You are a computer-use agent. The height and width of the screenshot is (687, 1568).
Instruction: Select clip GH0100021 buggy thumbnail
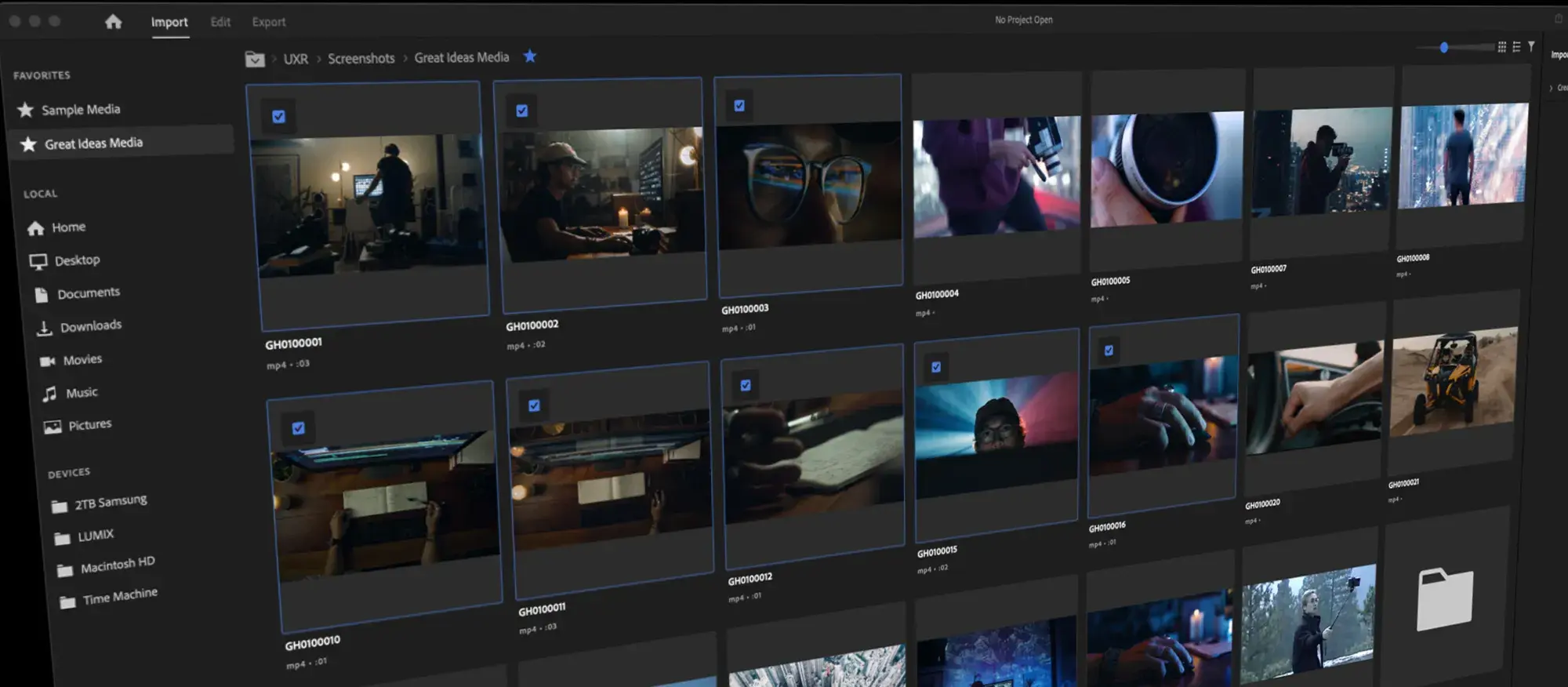pyautogui.click(x=1454, y=383)
